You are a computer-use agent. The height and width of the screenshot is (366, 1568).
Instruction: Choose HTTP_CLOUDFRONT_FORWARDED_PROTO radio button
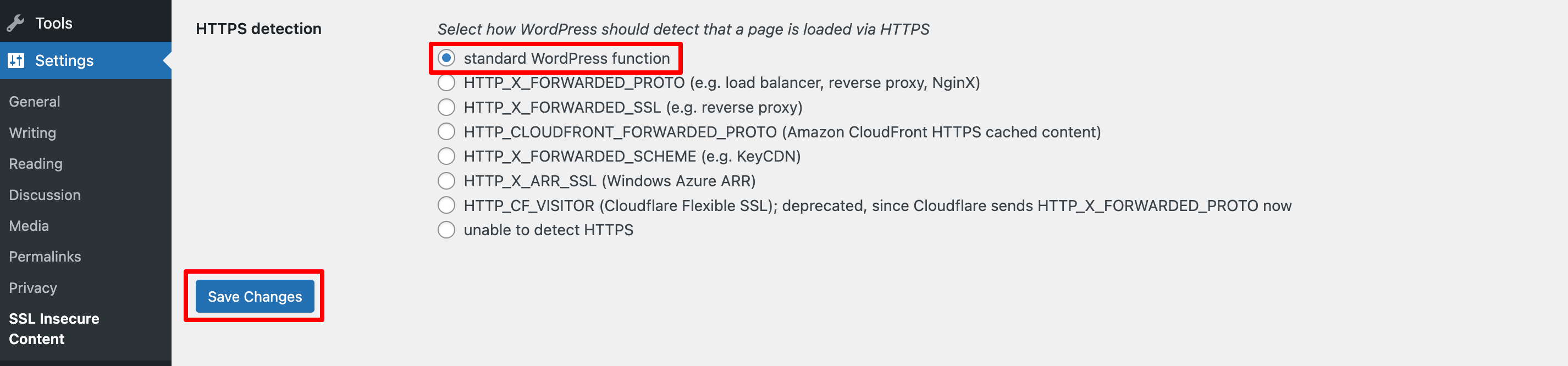[x=446, y=132]
